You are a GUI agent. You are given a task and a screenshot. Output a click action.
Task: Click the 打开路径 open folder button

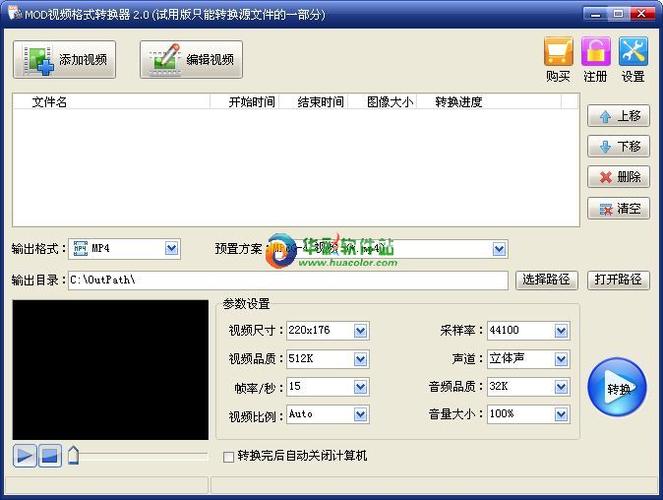[618, 280]
